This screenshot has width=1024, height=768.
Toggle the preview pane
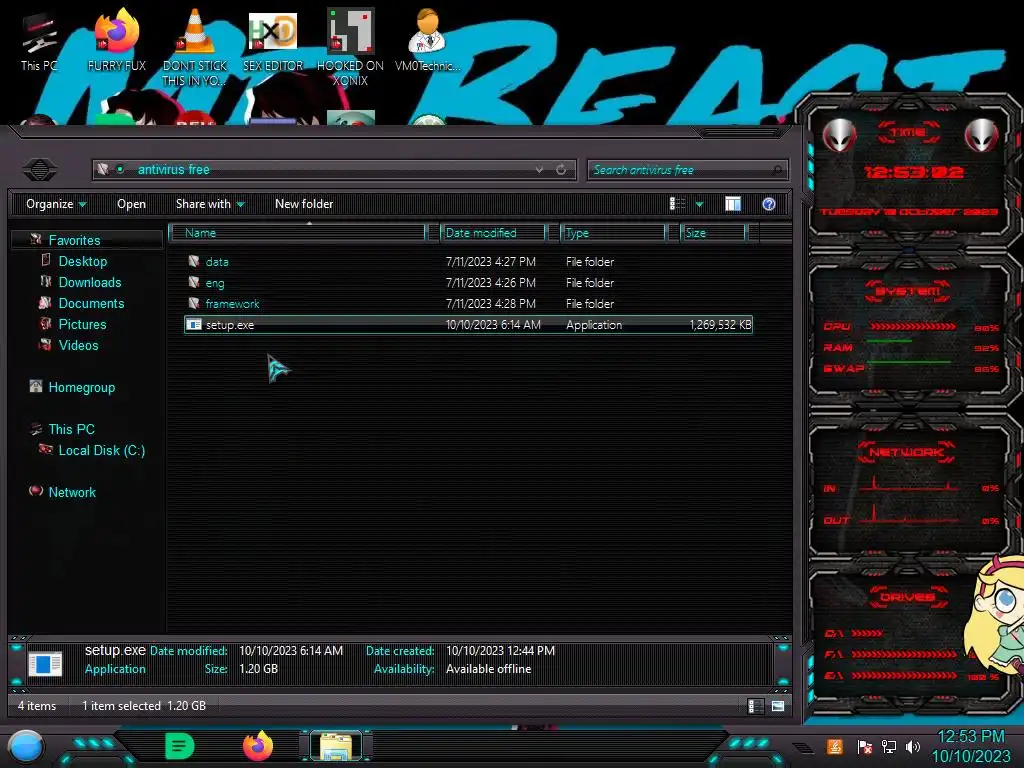point(733,204)
